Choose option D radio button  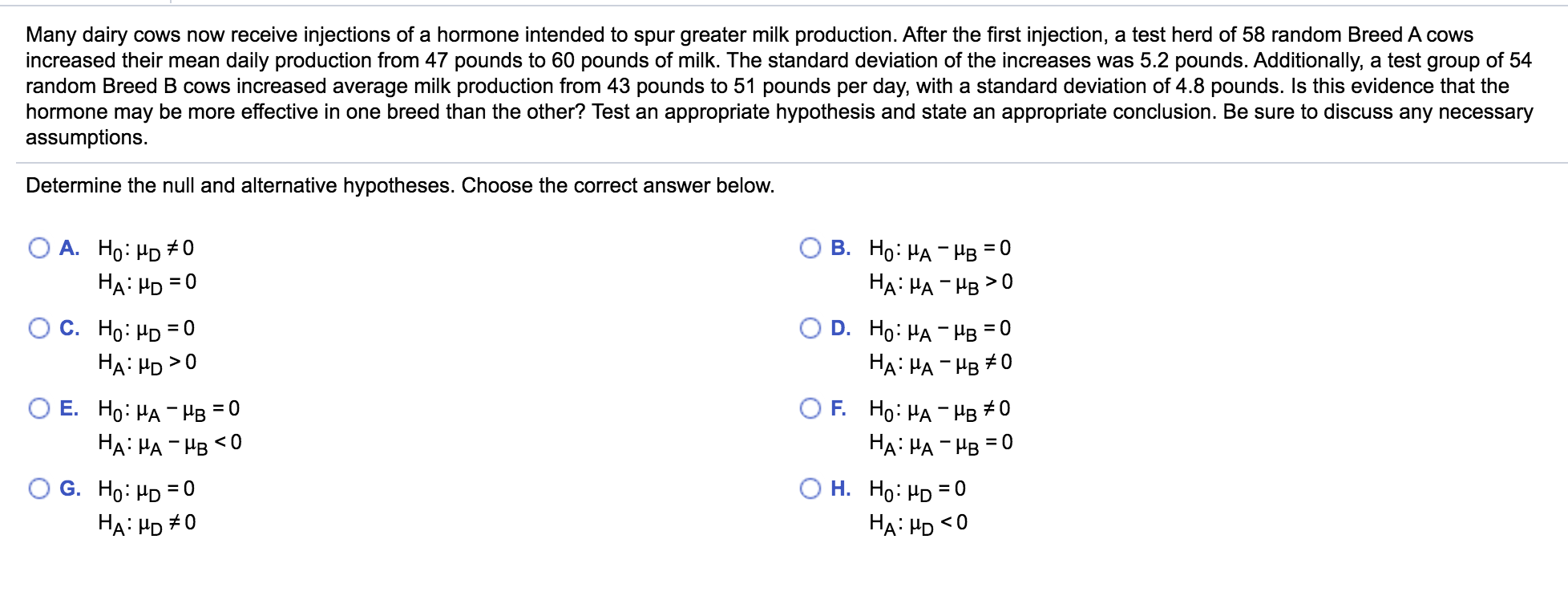(x=810, y=328)
